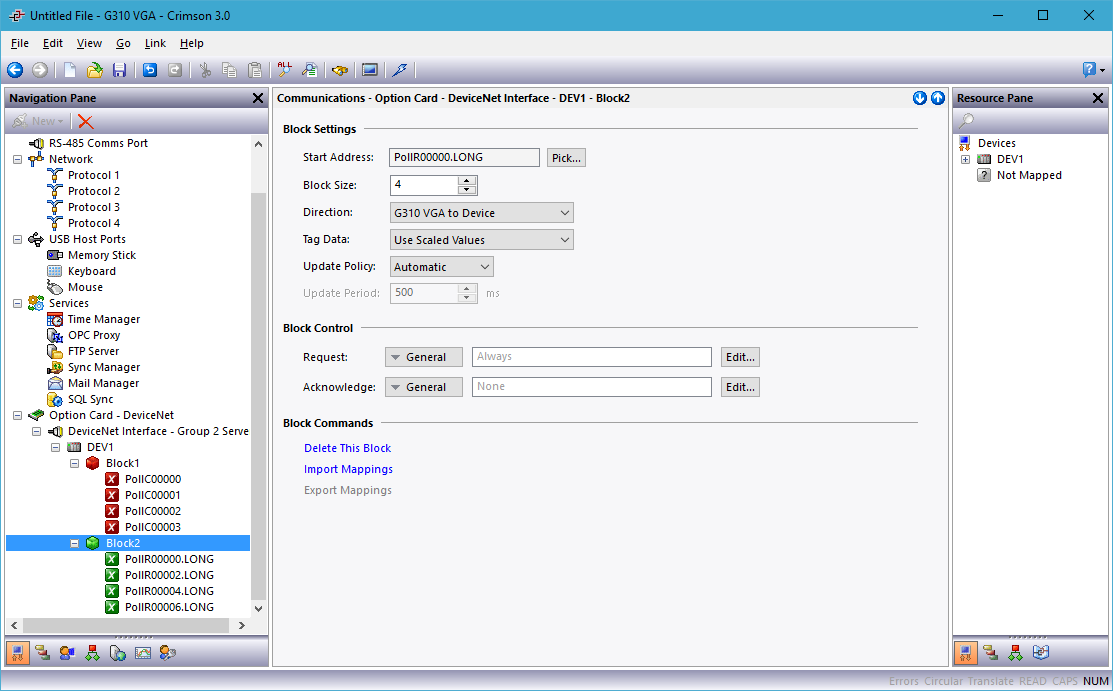
Task: Click the red X delete icon in Navigation Pane
Action: pyautogui.click(x=86, y=121)
